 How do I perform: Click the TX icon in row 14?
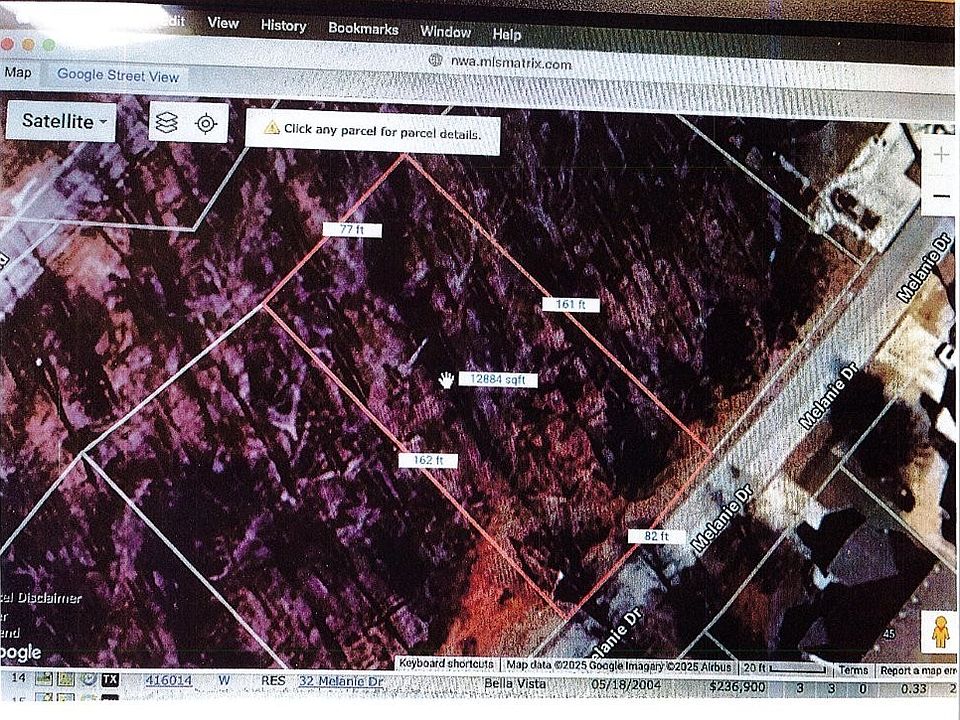pyautogui.click(x=110, y=680)
